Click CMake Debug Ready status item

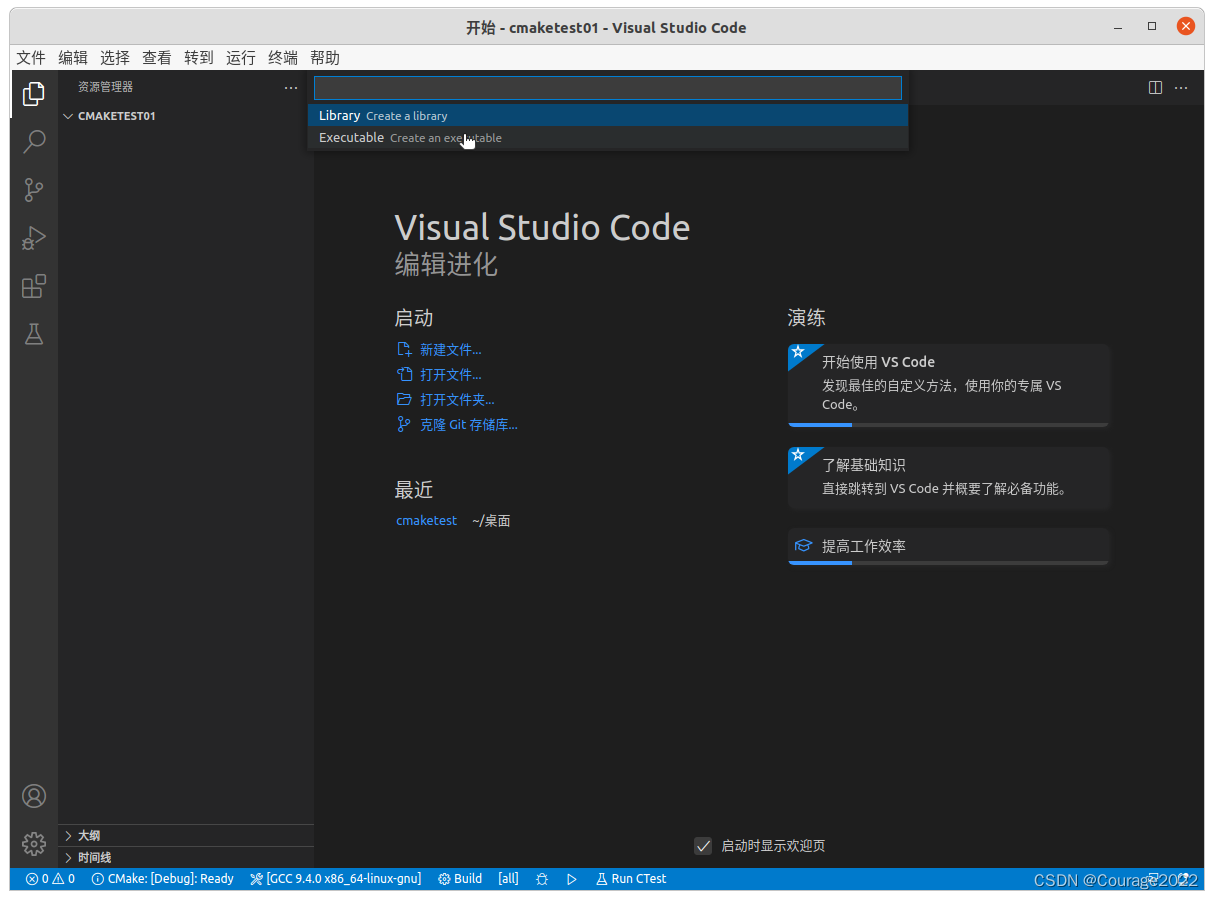pos(162,879)
